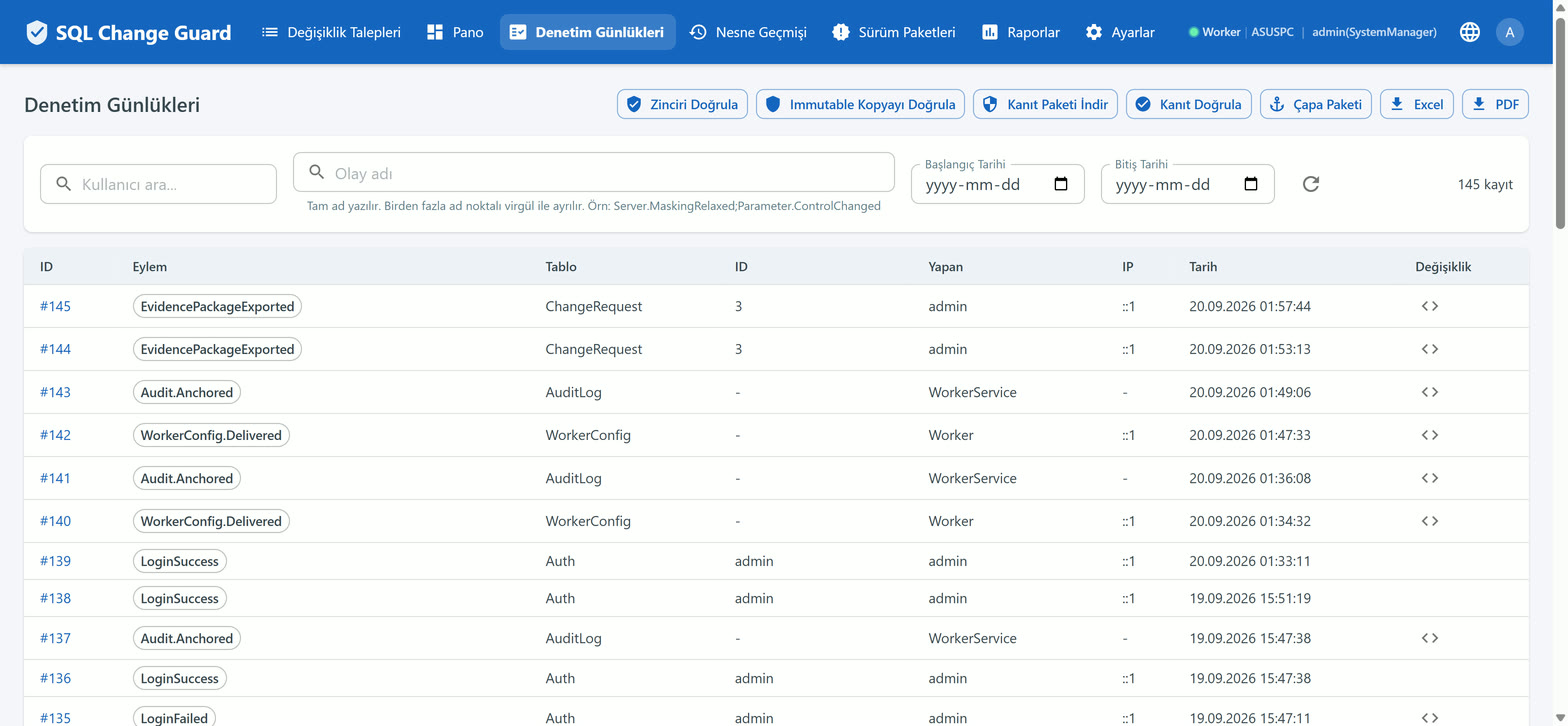Open the Raporlar page
Viewport: 1568px width, 726px height.
click(x=1021, y=32)
